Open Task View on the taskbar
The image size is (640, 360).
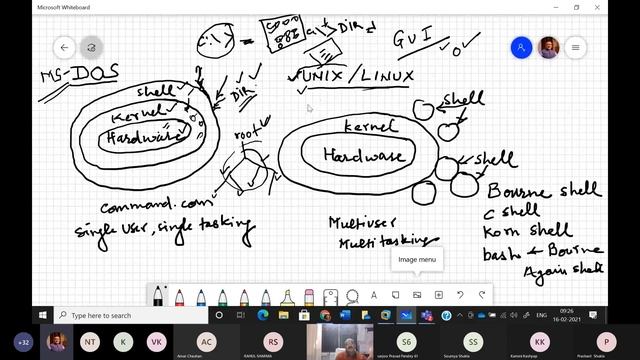[x=241, y=315]
